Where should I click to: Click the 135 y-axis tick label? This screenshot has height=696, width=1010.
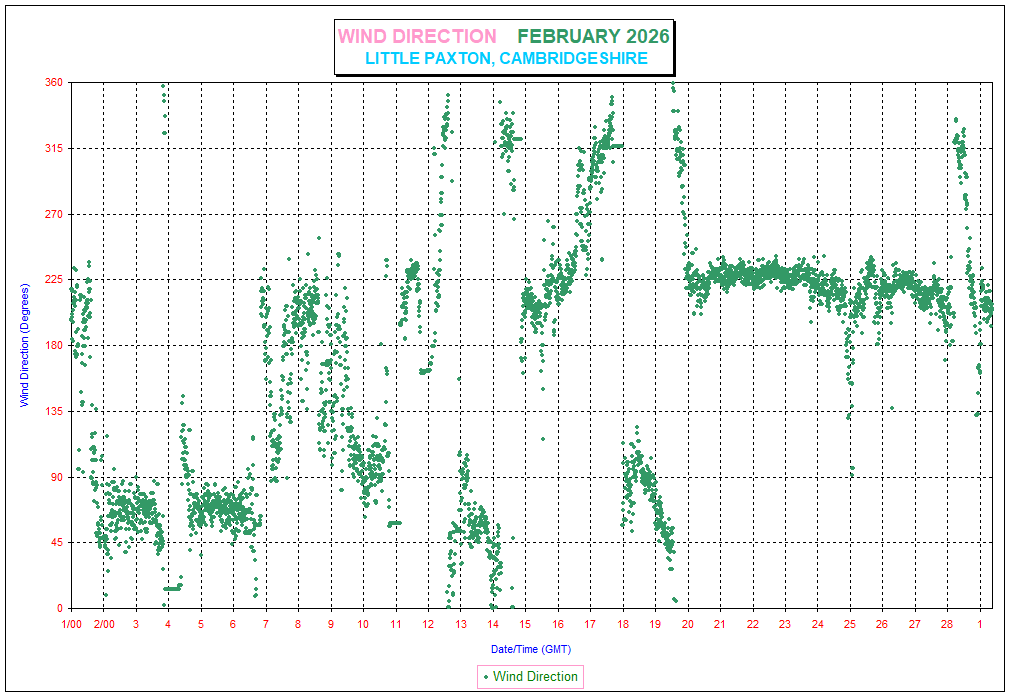point(53,411)
